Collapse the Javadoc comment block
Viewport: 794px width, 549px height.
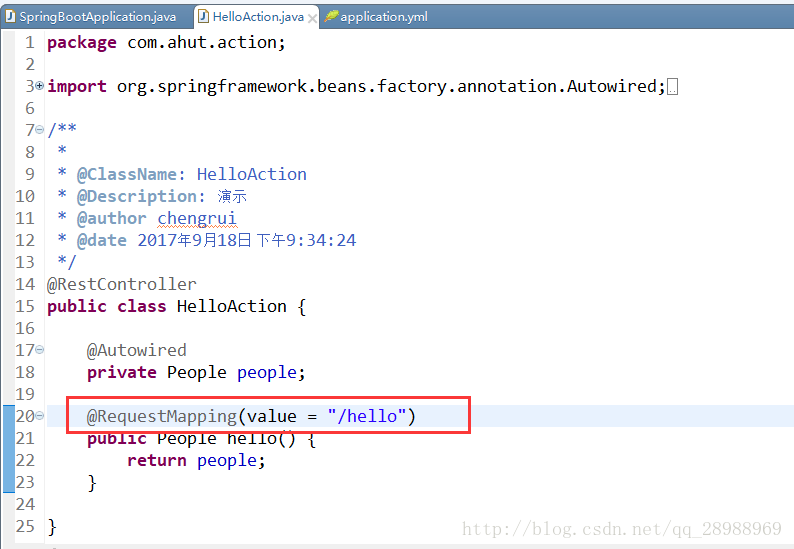(x=40, y=130)
